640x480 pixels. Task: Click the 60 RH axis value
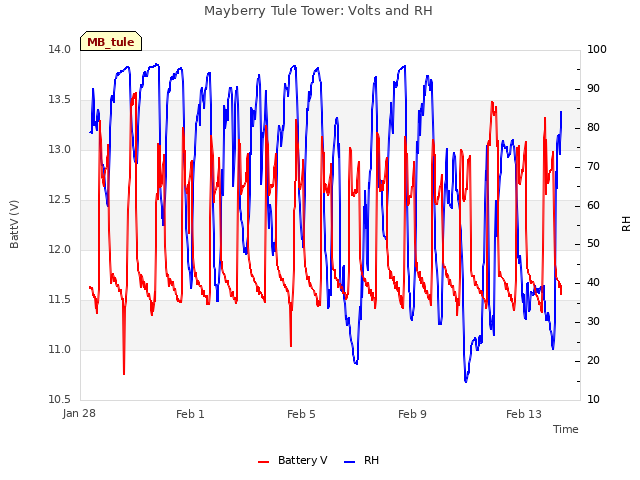593,205
